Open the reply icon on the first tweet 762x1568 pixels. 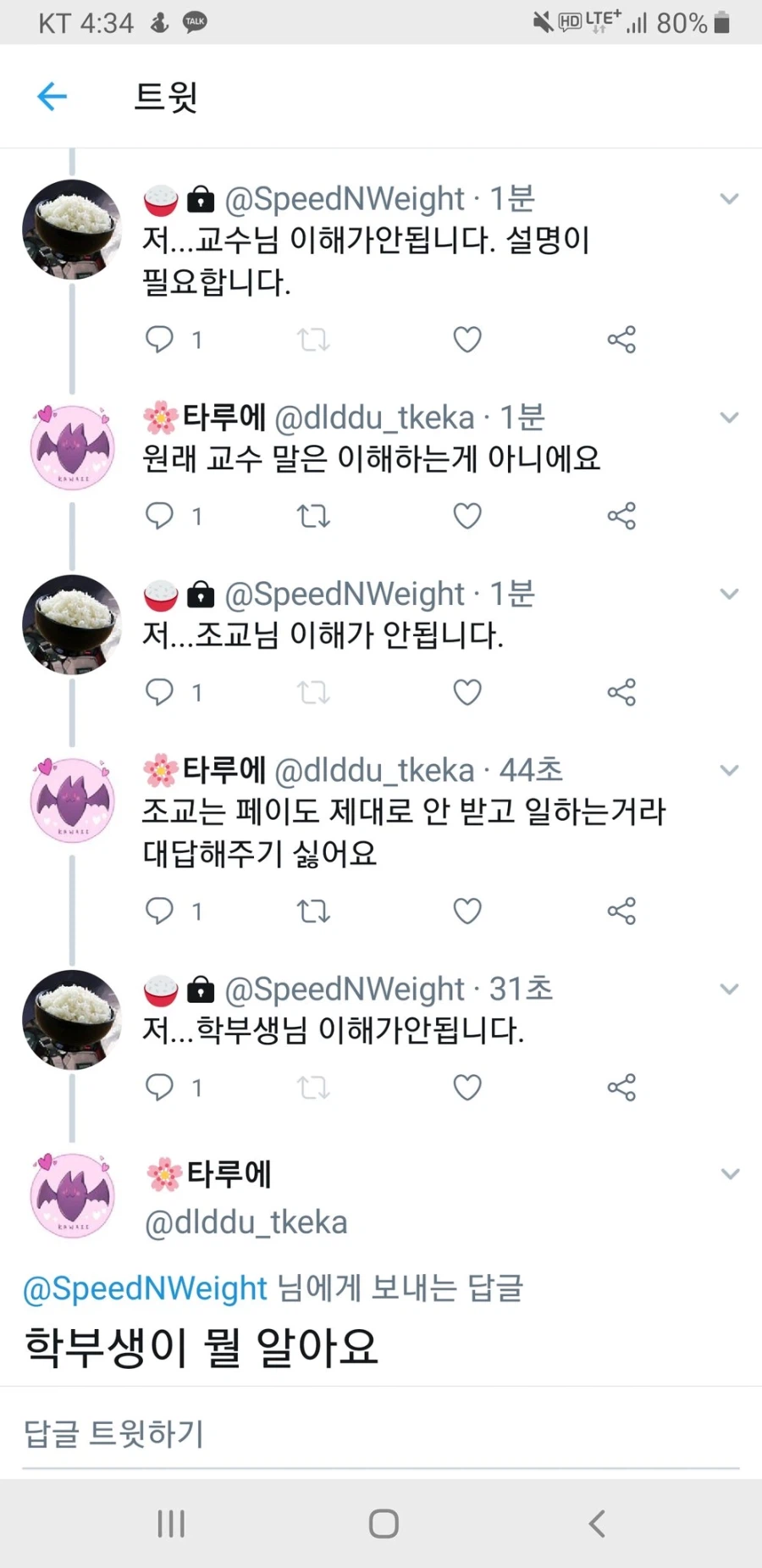[160, 339]
